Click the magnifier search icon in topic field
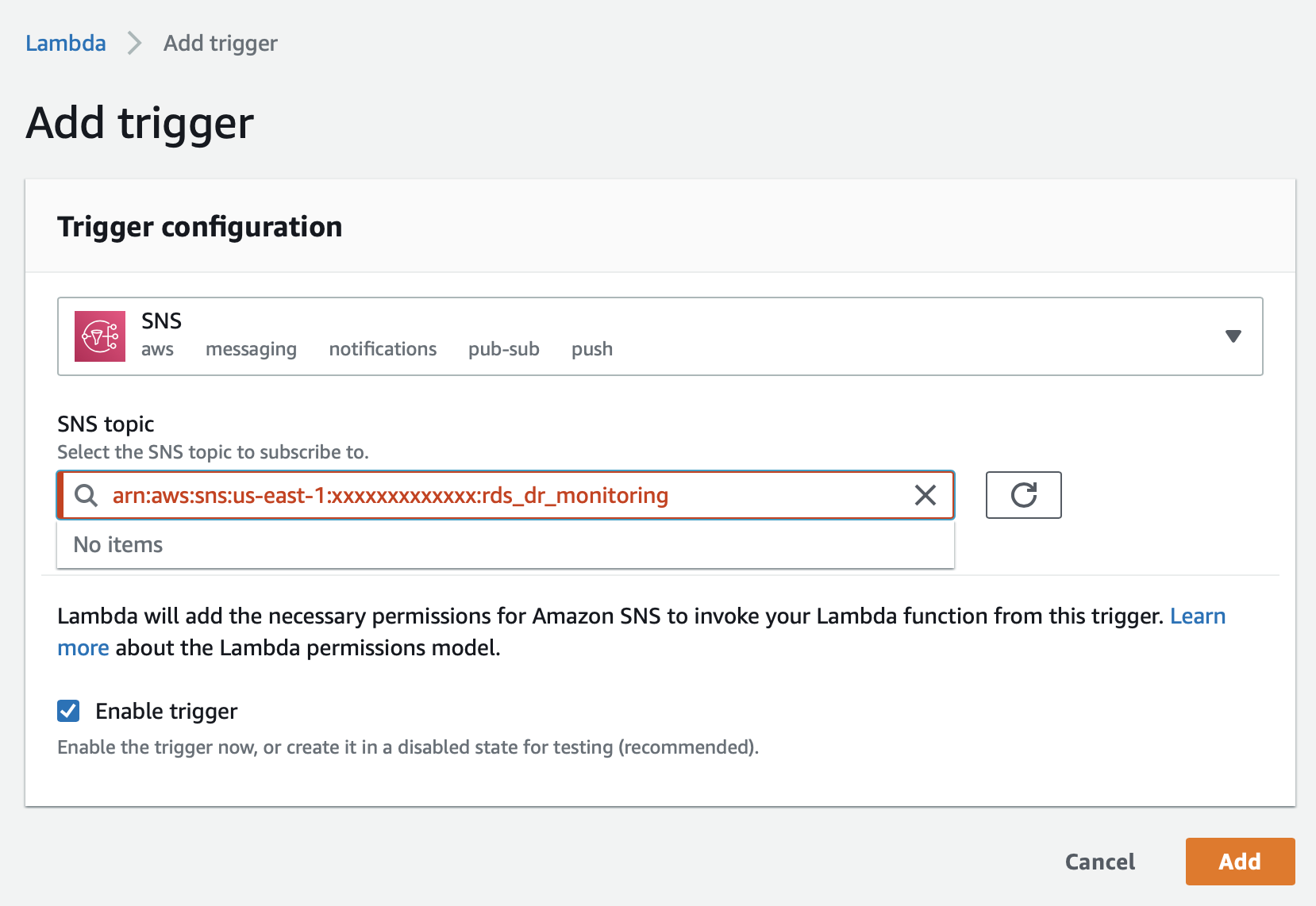 [86, 496]
